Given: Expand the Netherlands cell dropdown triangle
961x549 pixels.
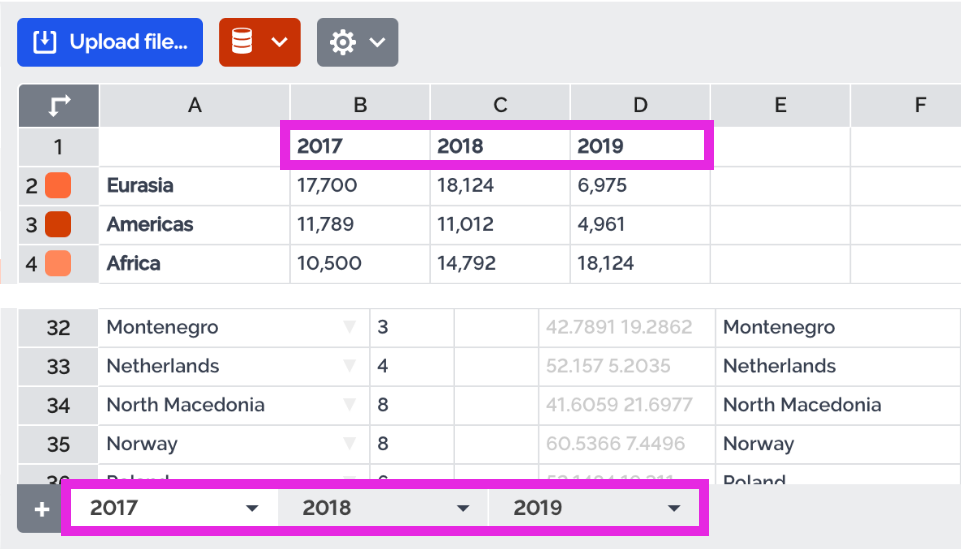Looking at the screenshot, I should (349, 366).
